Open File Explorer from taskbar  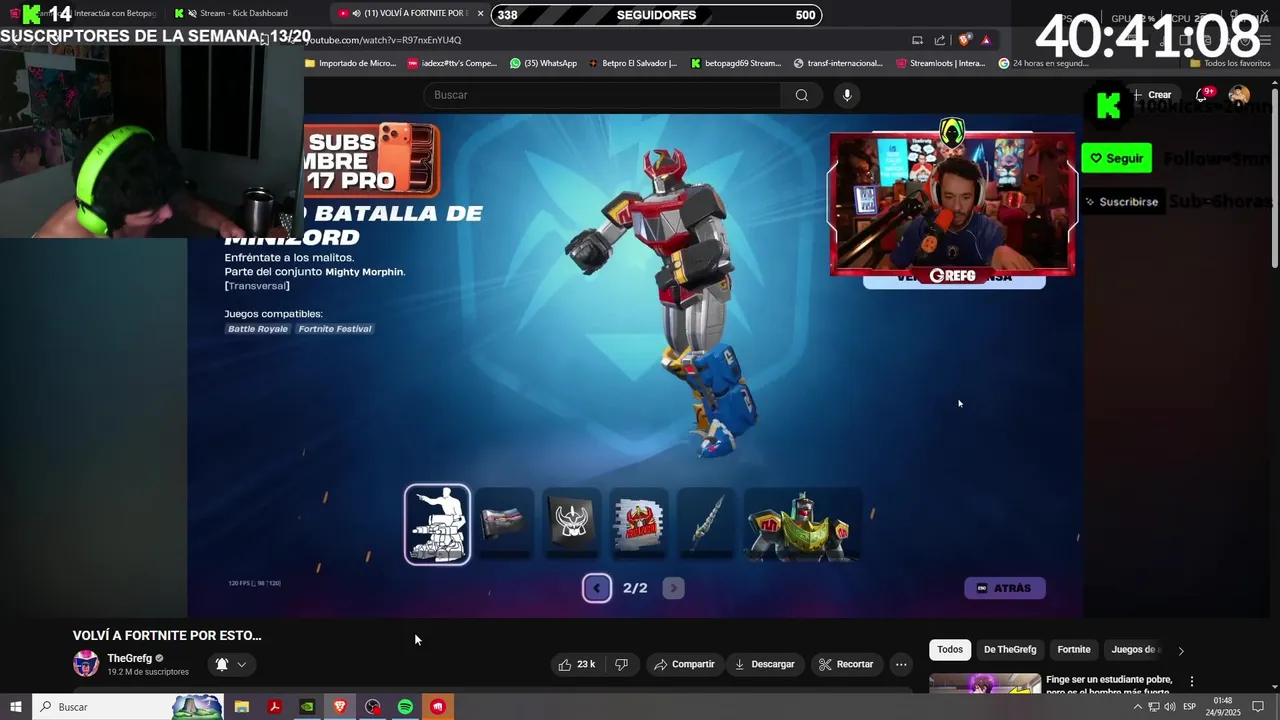pyautogui.click(x=241, y=707)
